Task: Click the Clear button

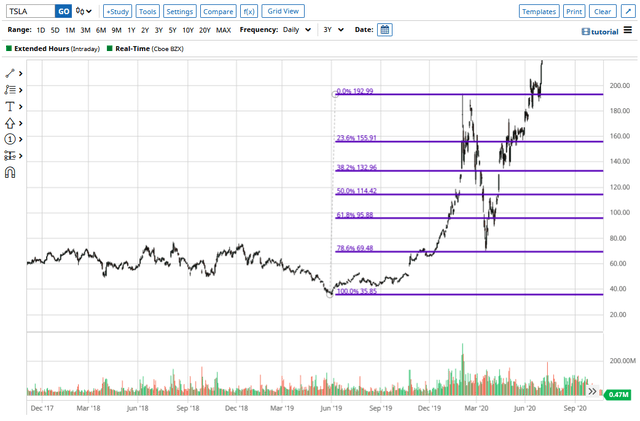Action: pos(602,11)
